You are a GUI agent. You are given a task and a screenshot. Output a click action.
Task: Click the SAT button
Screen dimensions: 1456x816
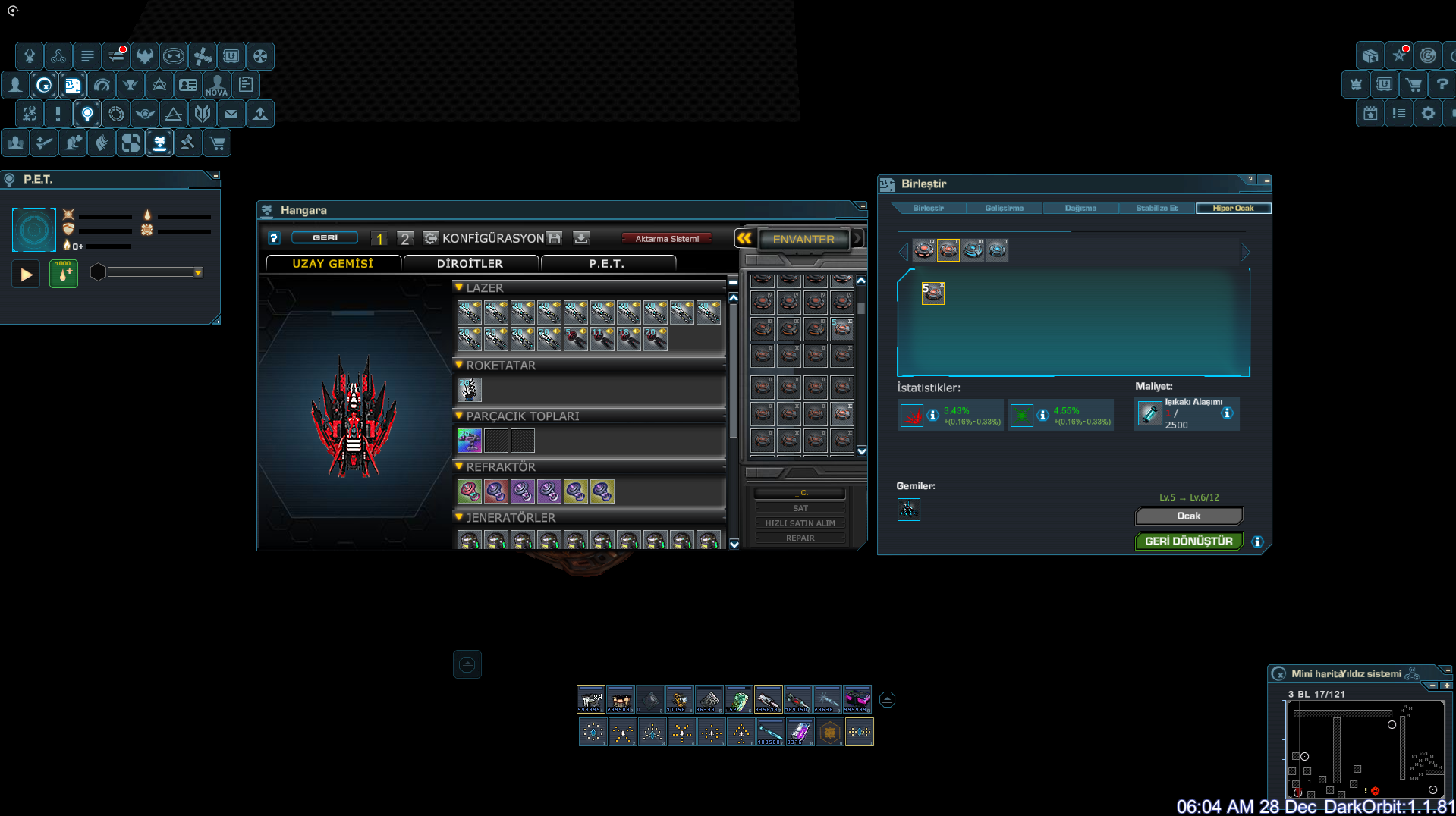pyautogui.click(x=800, y=508)
